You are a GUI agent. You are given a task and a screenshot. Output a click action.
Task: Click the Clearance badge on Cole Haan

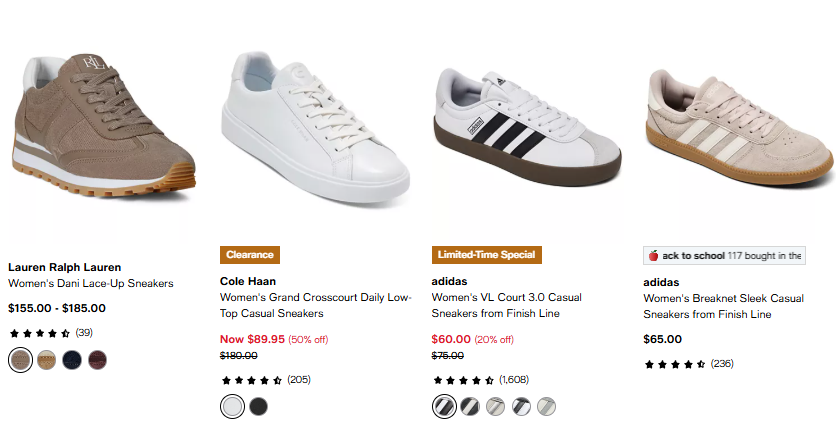pyautogui.click(x=250, y=255)
